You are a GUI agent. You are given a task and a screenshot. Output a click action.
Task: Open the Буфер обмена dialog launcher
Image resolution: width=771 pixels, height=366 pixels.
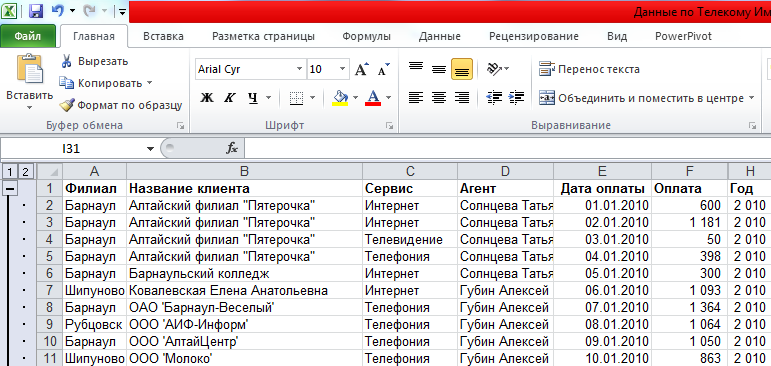pos(180,126)
